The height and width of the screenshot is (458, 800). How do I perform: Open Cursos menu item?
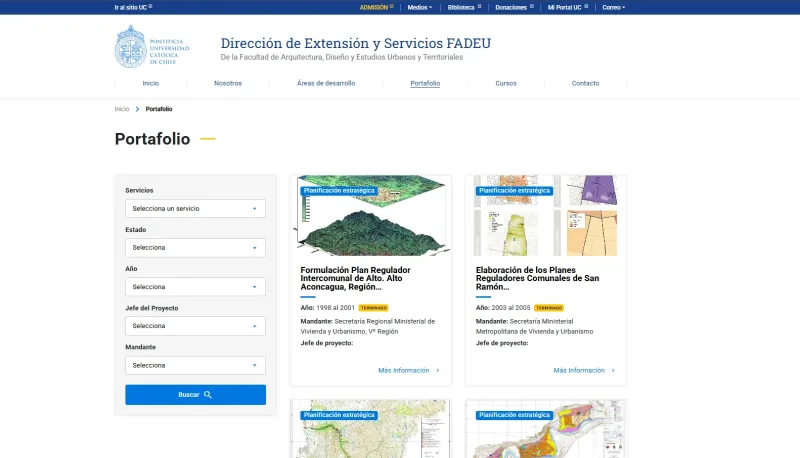pos(506,83)
